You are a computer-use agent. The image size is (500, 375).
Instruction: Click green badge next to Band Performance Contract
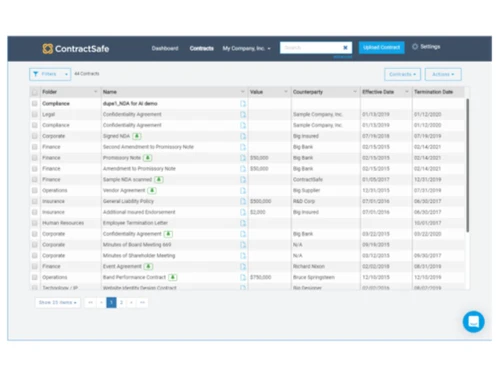[173, 277]
